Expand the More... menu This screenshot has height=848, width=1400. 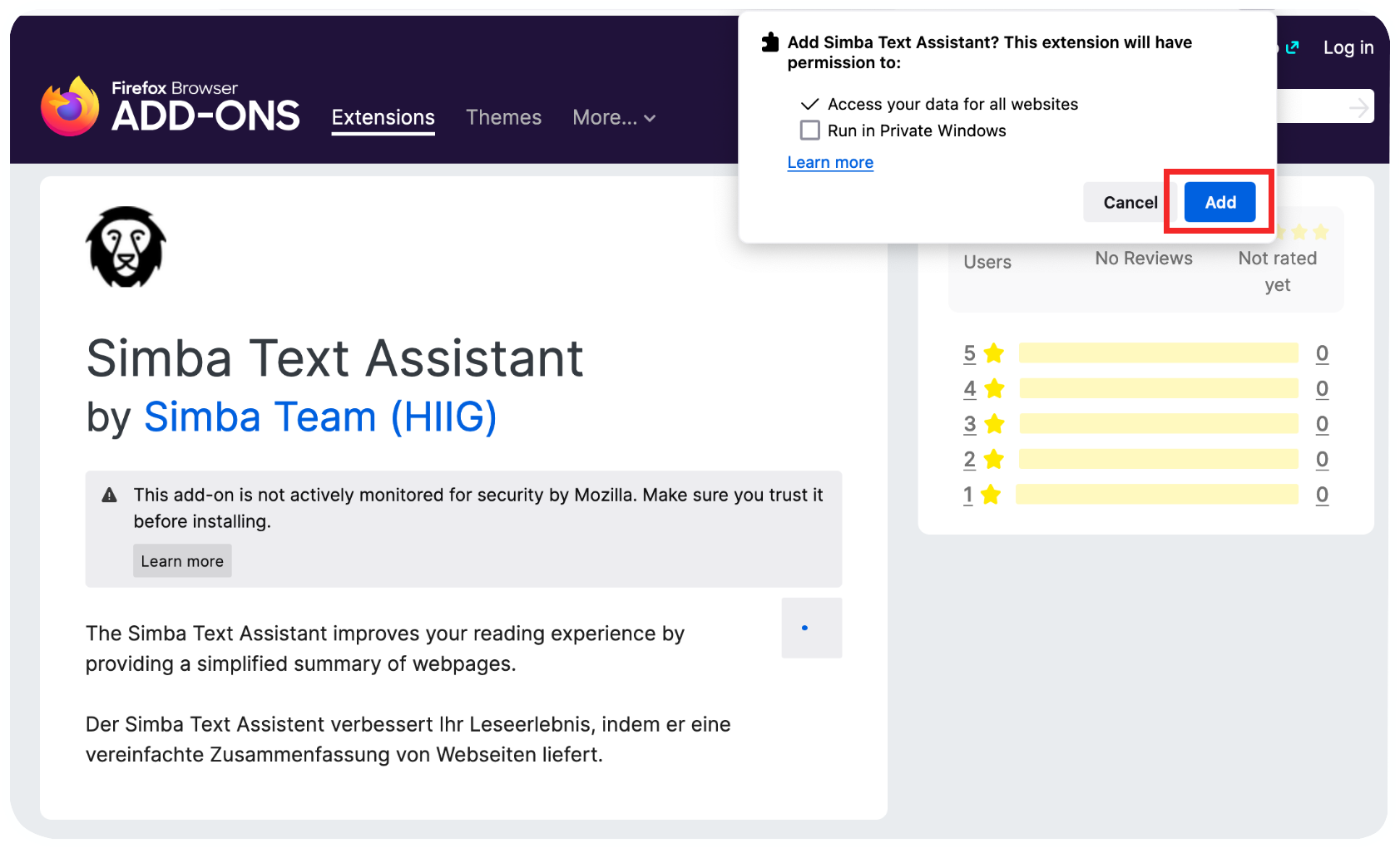click(x=614, y=118)
